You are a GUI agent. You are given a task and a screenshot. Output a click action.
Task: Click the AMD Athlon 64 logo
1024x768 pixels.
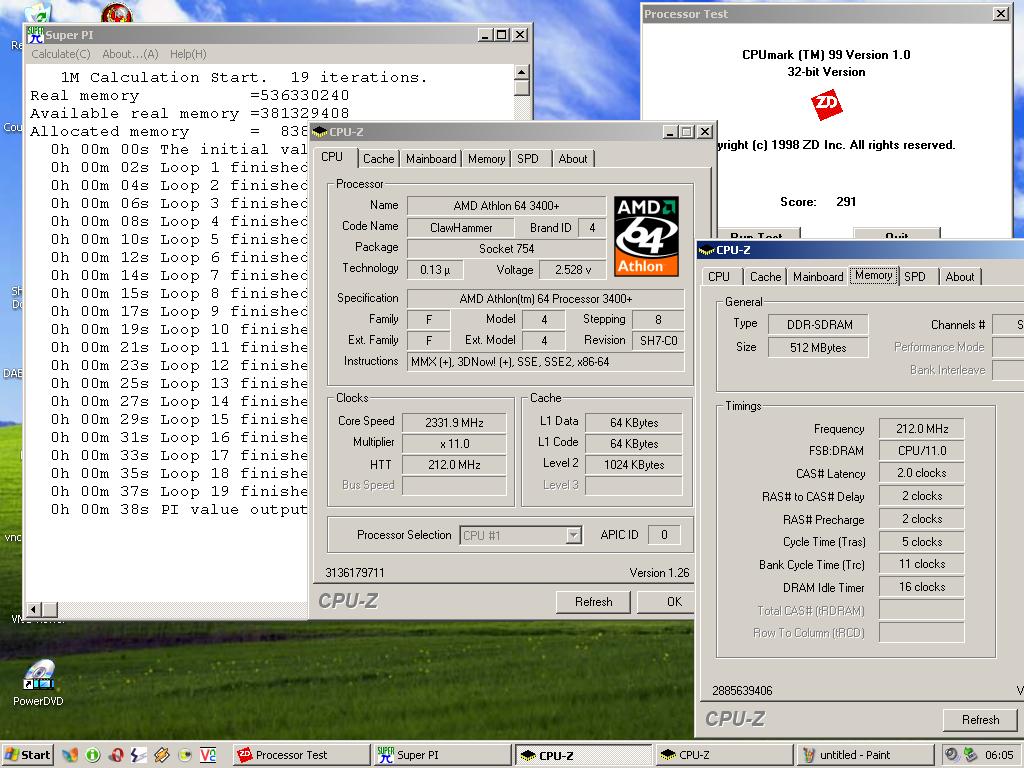coord(647,236)
